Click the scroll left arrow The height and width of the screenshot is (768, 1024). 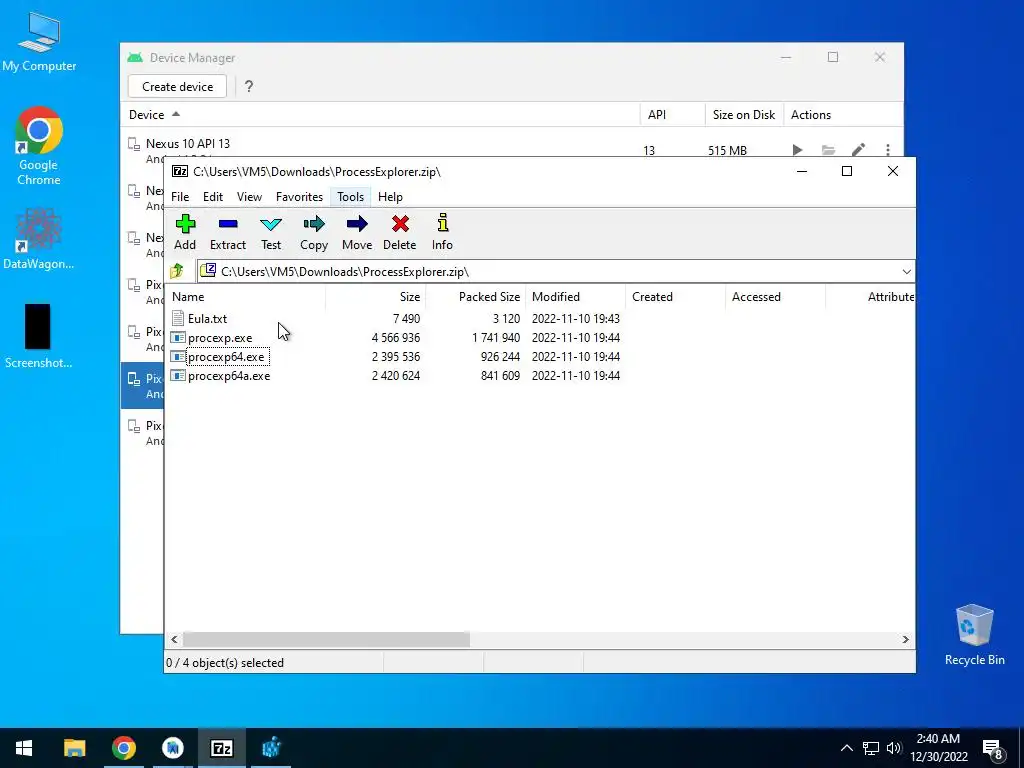tap(174, 639)
